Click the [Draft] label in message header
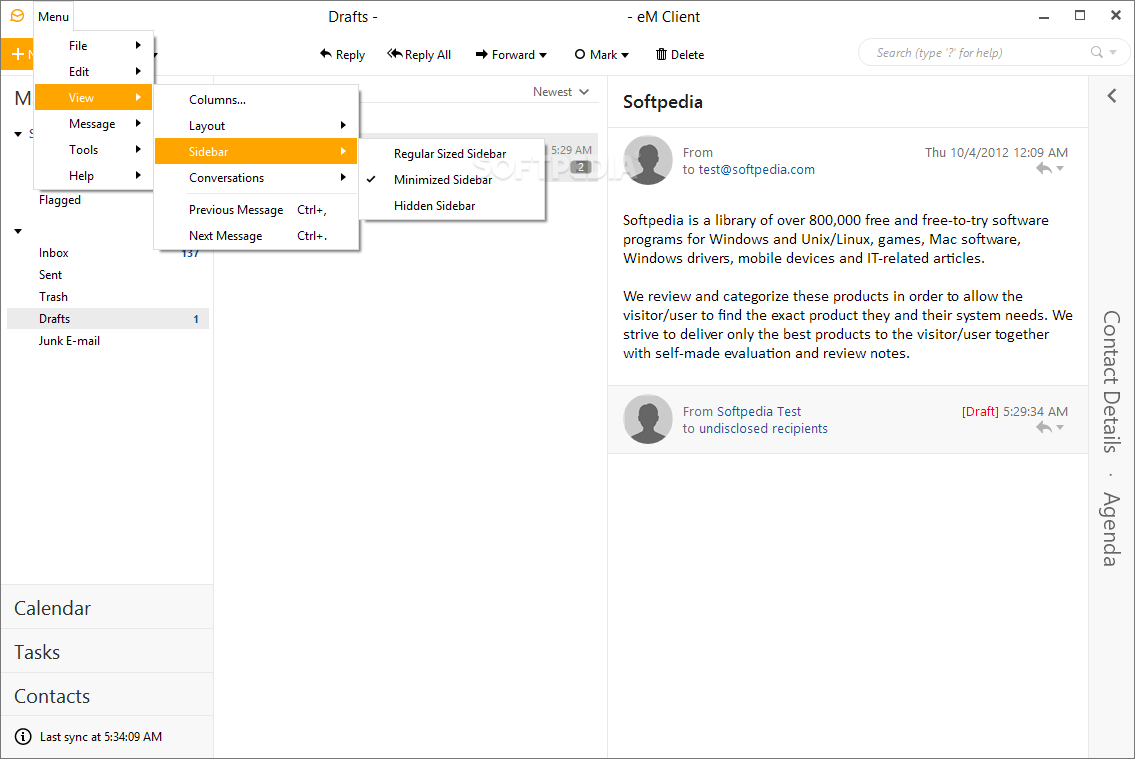The height and width of the screenshot is (759, 1135). click(x=980, y=411)
